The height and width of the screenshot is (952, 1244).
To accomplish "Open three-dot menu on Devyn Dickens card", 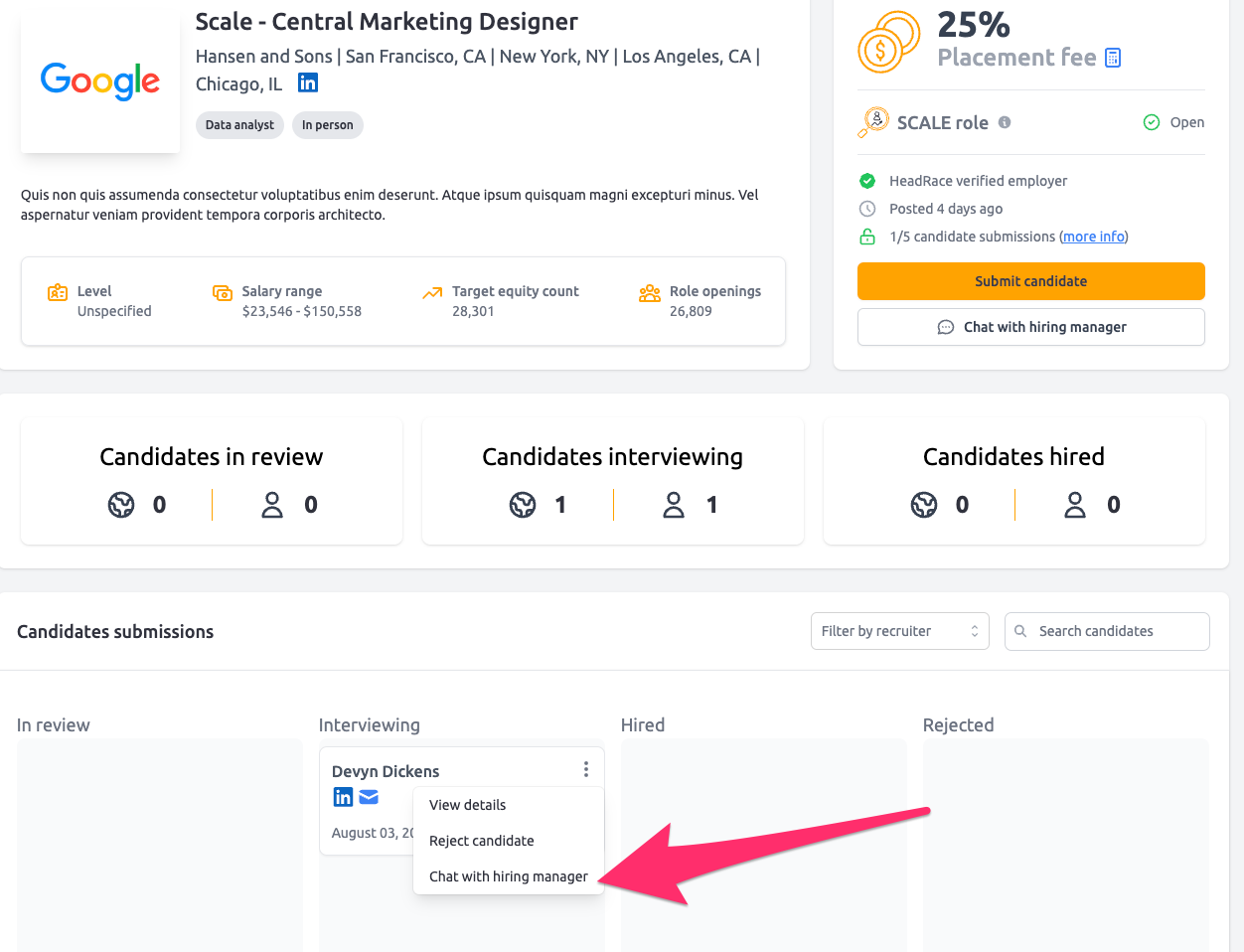I will click(x=586, y=770).
